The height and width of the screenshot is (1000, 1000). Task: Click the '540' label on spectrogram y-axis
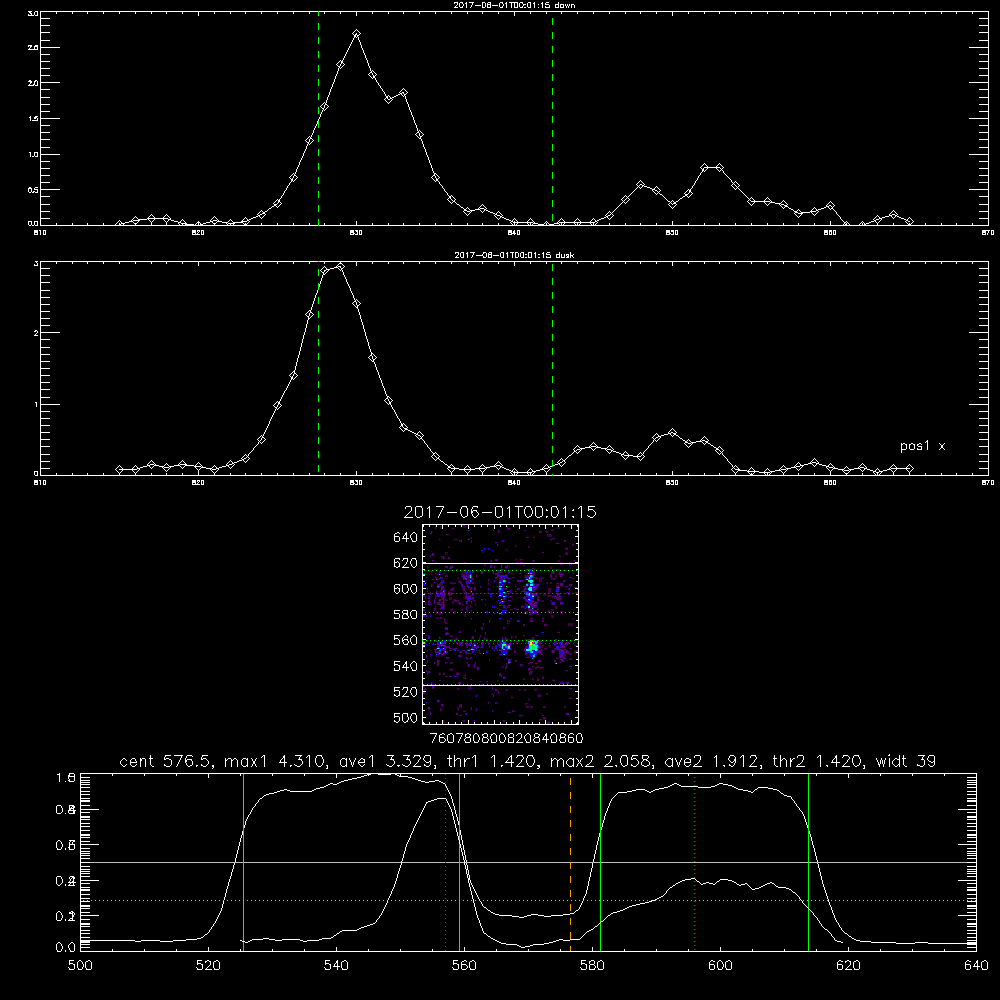pyautogui.click(x=406, y=666)
